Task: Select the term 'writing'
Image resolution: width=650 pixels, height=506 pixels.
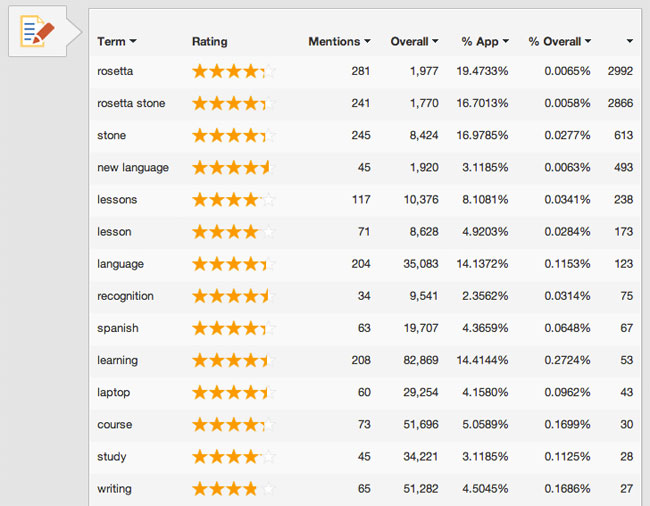Action: (x=114, y=489)
